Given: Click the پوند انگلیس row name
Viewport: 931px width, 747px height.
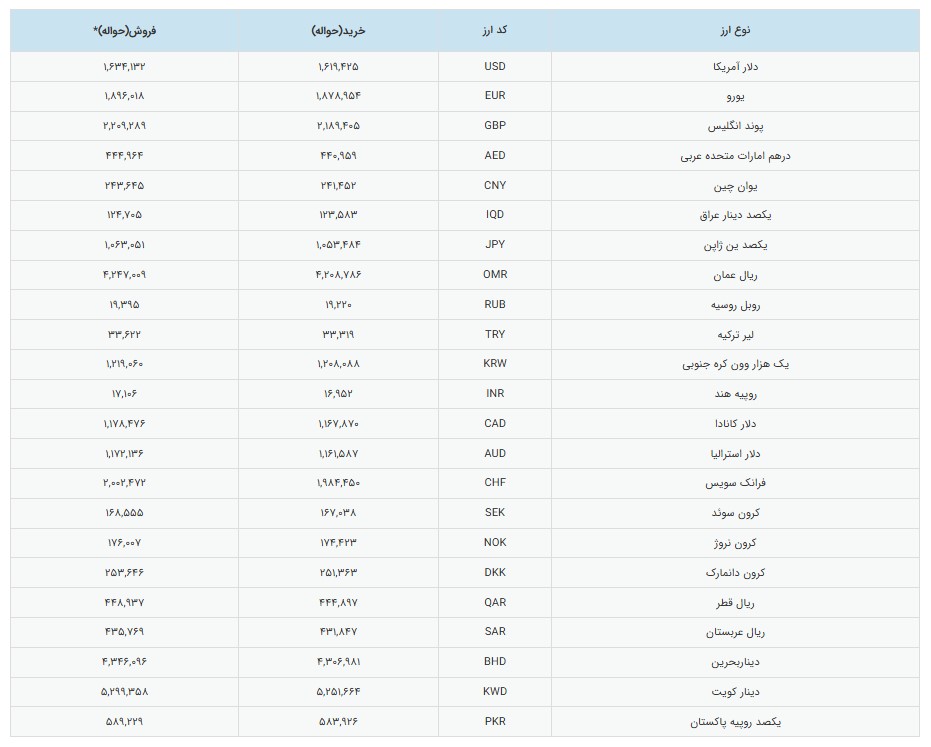Looking at the screenshot, I should pos(735,126).
